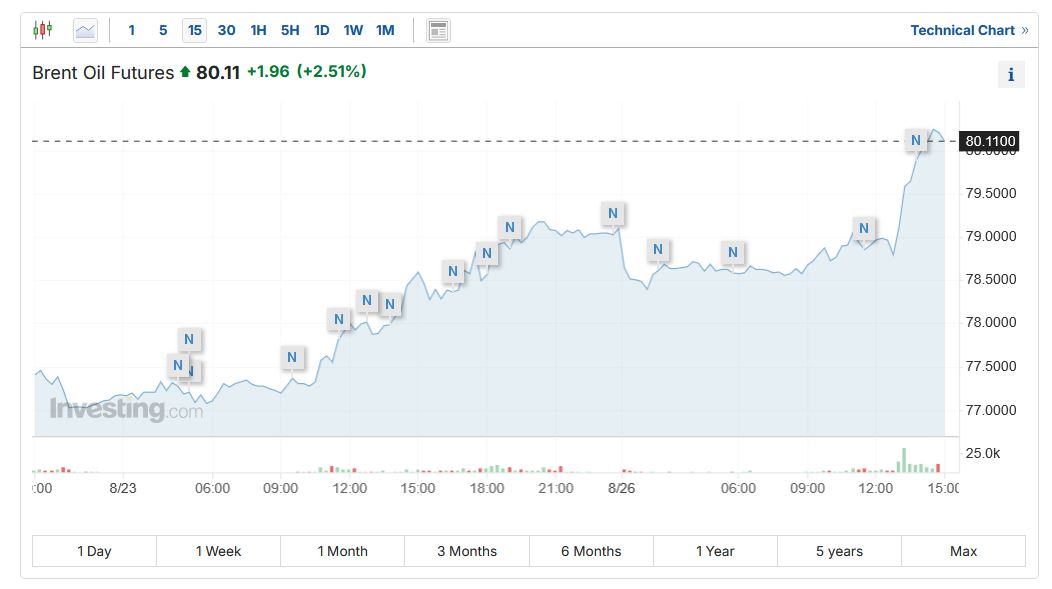Select the area chart type icon
This screenshot has height=589, width=1052.
85,30
